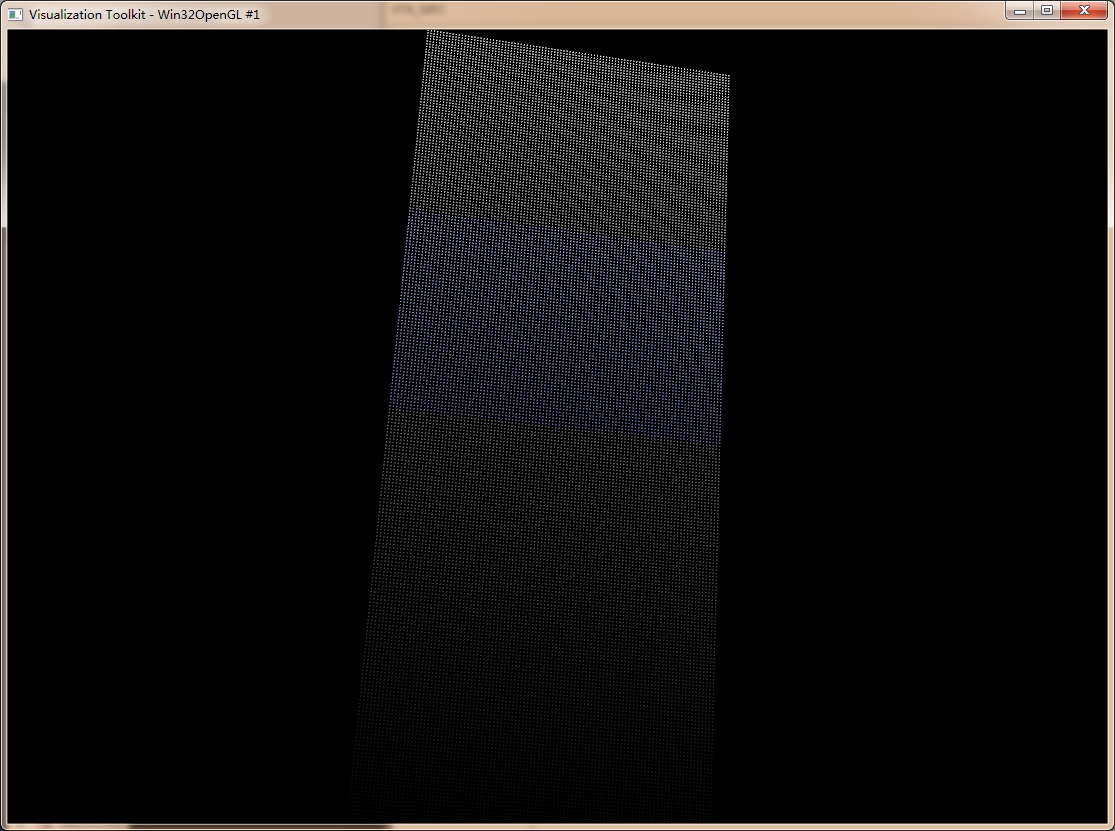The height and width of the screenshot is (831, 1115).
Task: Maximize the Visualization Toolkit window
Action: (1047, 11)
